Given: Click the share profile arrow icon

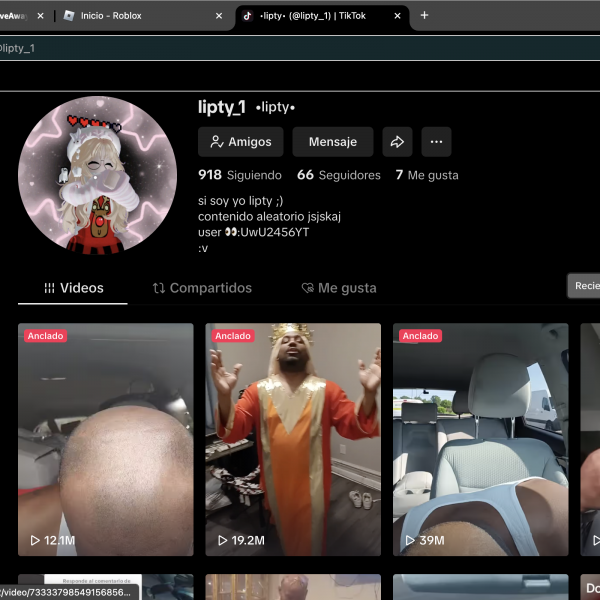Looking at the screenshot, I should click(x=397, y=142).
